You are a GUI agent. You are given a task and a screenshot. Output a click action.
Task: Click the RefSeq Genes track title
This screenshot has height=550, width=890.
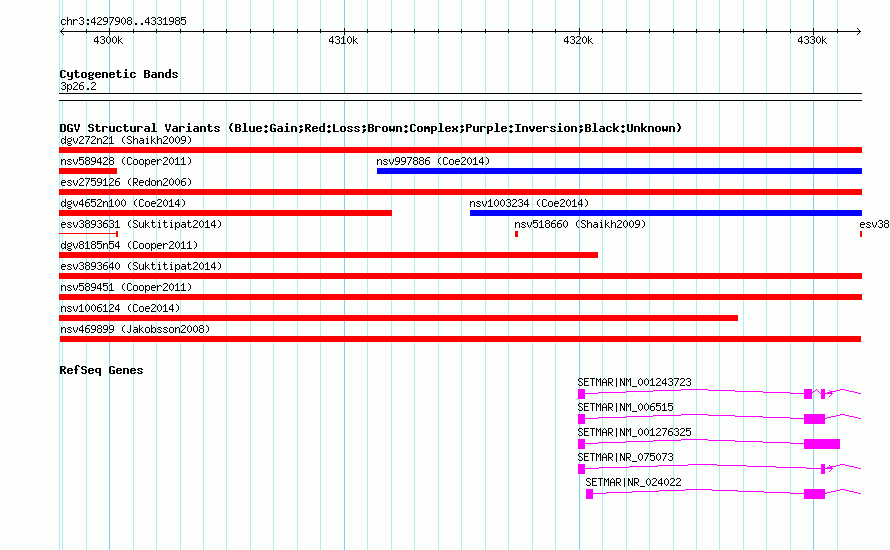coord(101,370)
